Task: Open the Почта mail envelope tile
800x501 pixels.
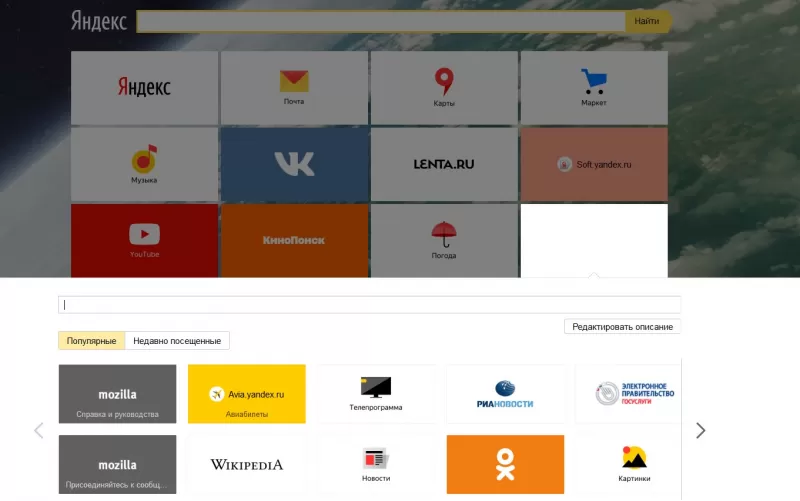Action: pyautogui.click(x=294, y=88)
